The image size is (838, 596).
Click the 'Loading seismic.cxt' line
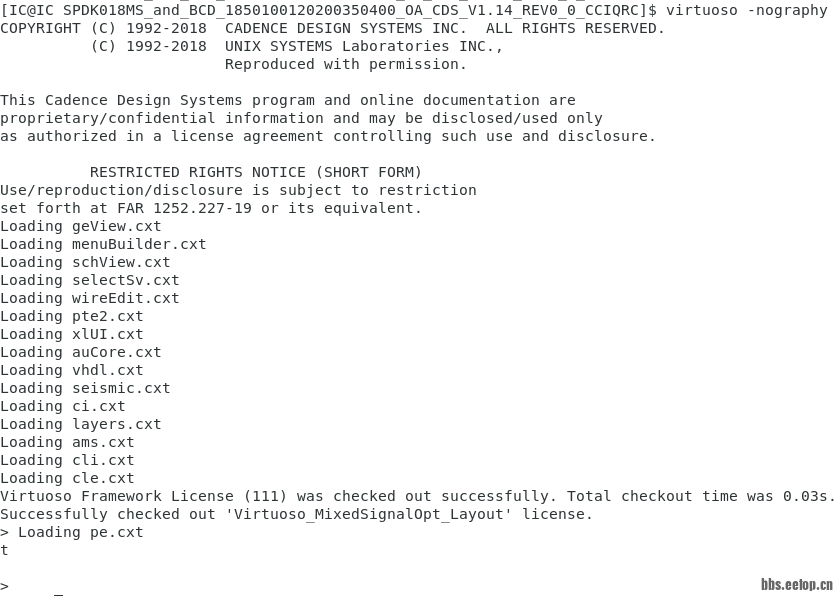click(x=85, y=388)
